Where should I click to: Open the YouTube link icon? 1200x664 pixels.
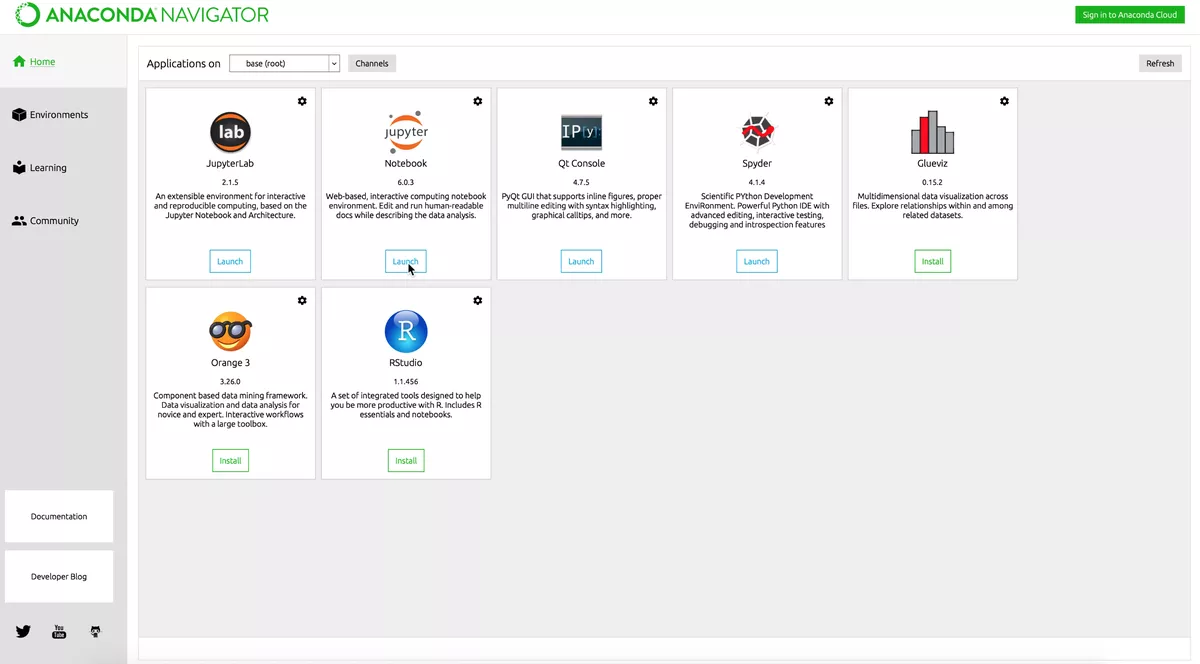coord(59,632)
